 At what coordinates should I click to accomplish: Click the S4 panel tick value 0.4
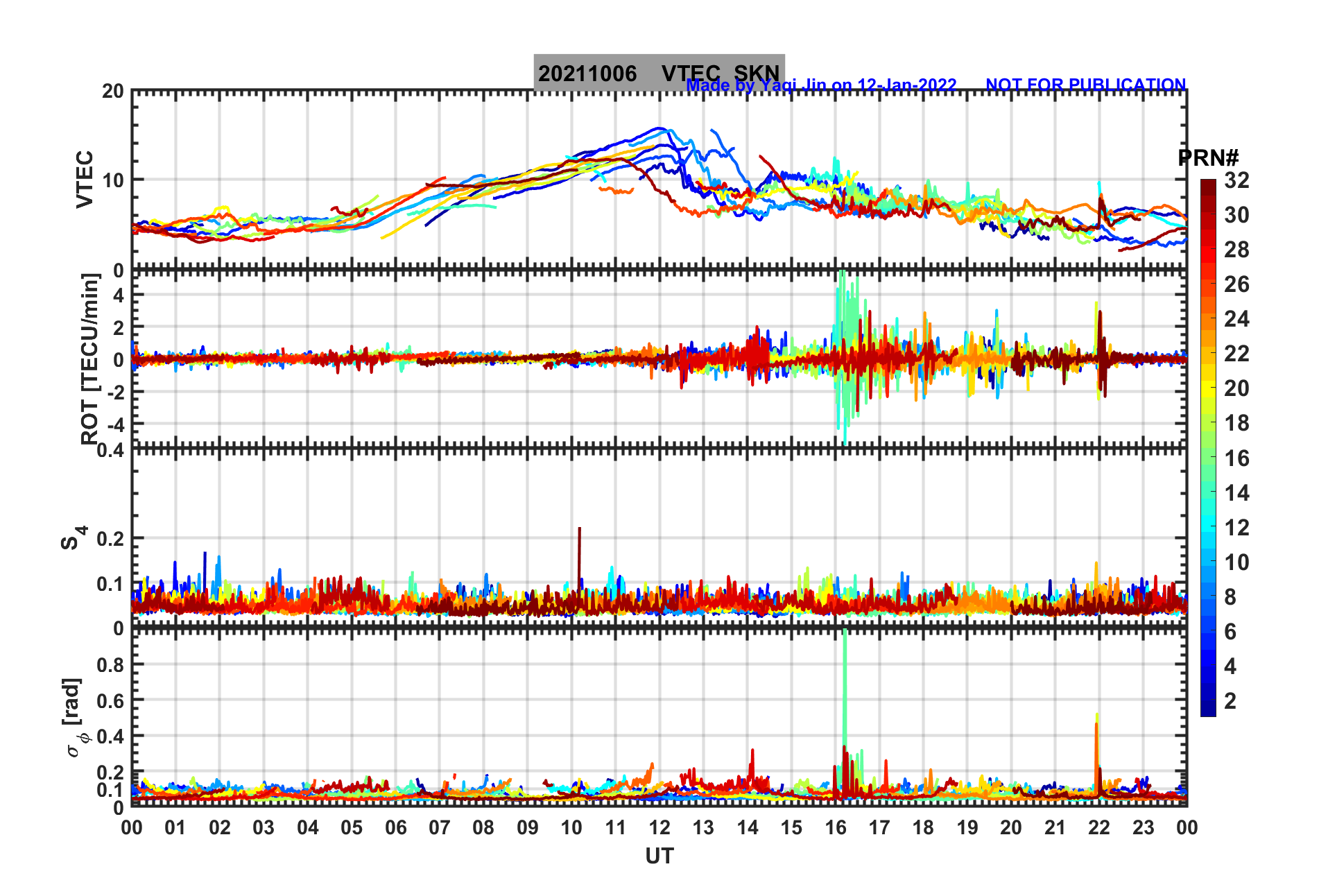(x=111, y=451)
